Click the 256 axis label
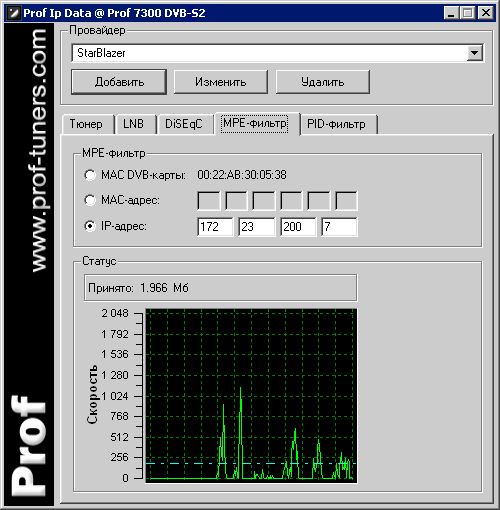This screenshot has width=500, height=510. (119, 457)
